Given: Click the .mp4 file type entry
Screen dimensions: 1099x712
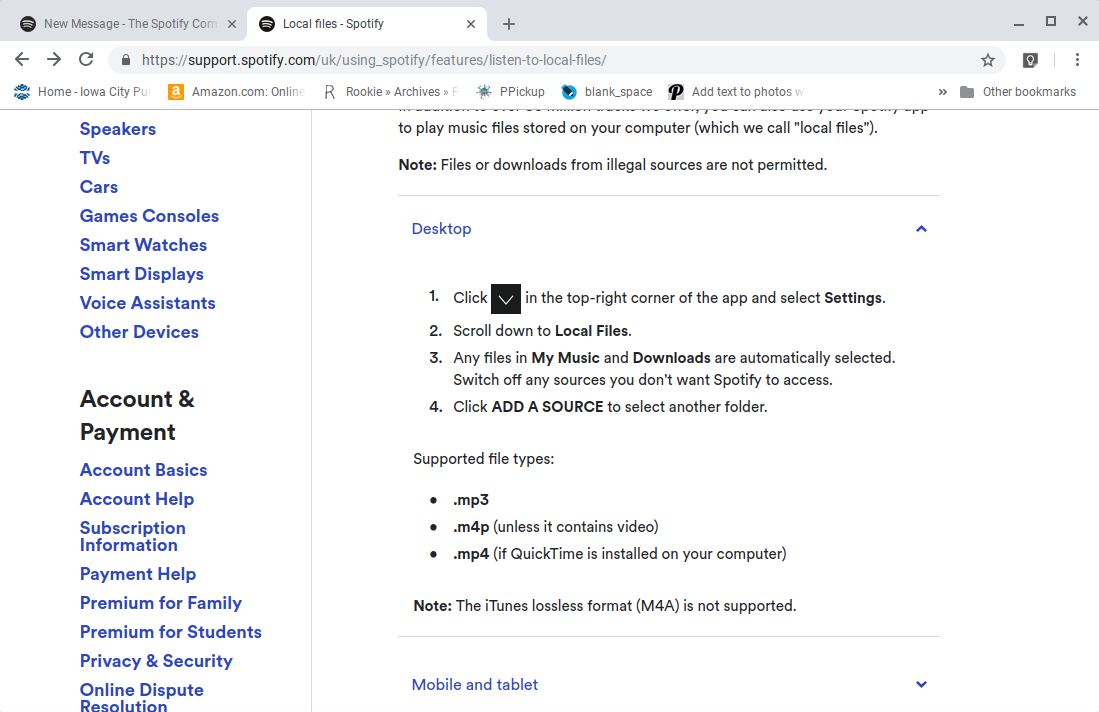Looking at the screenshot, I should tap(620, 554).
